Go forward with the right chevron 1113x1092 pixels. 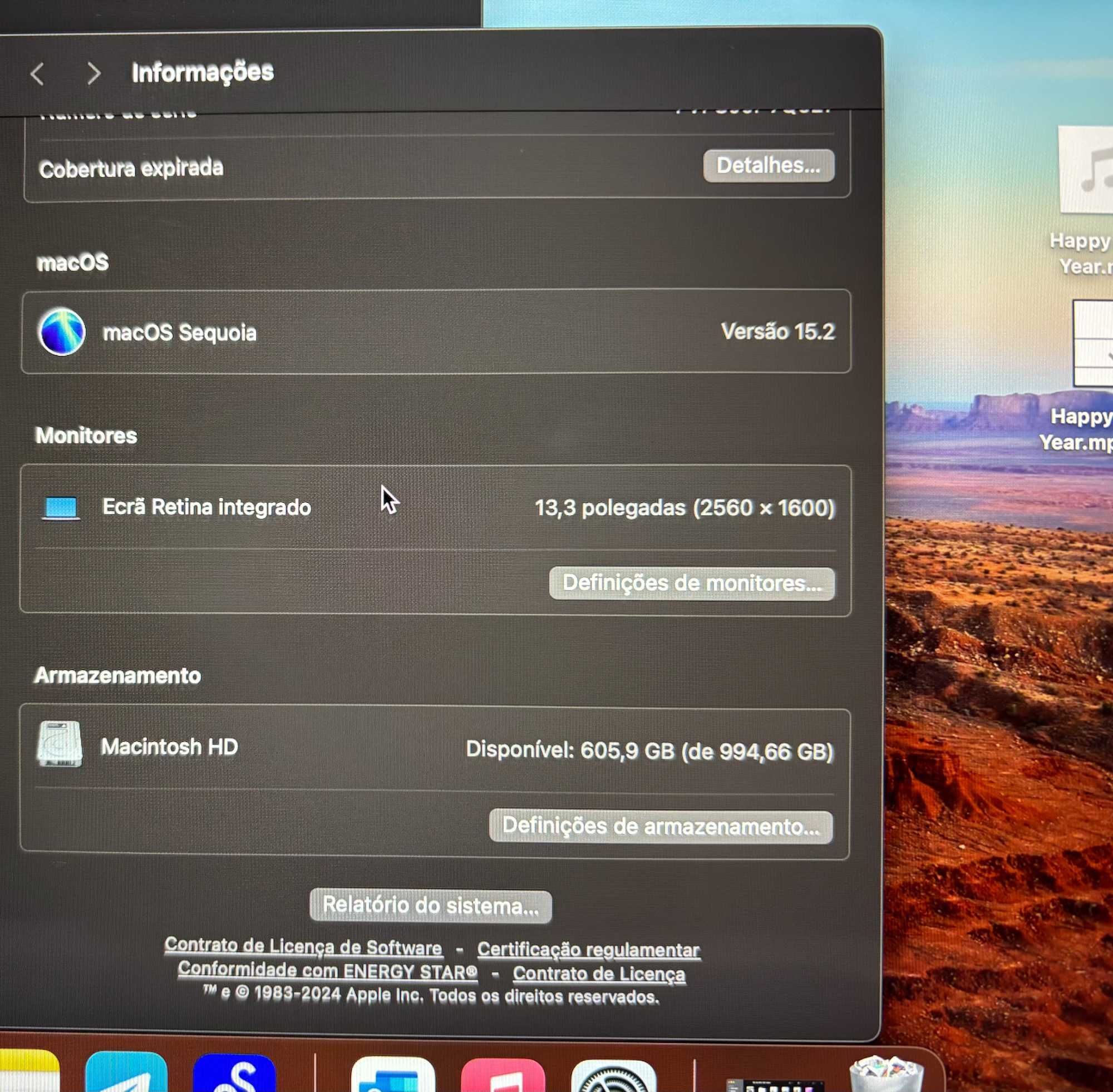point(93,73)
